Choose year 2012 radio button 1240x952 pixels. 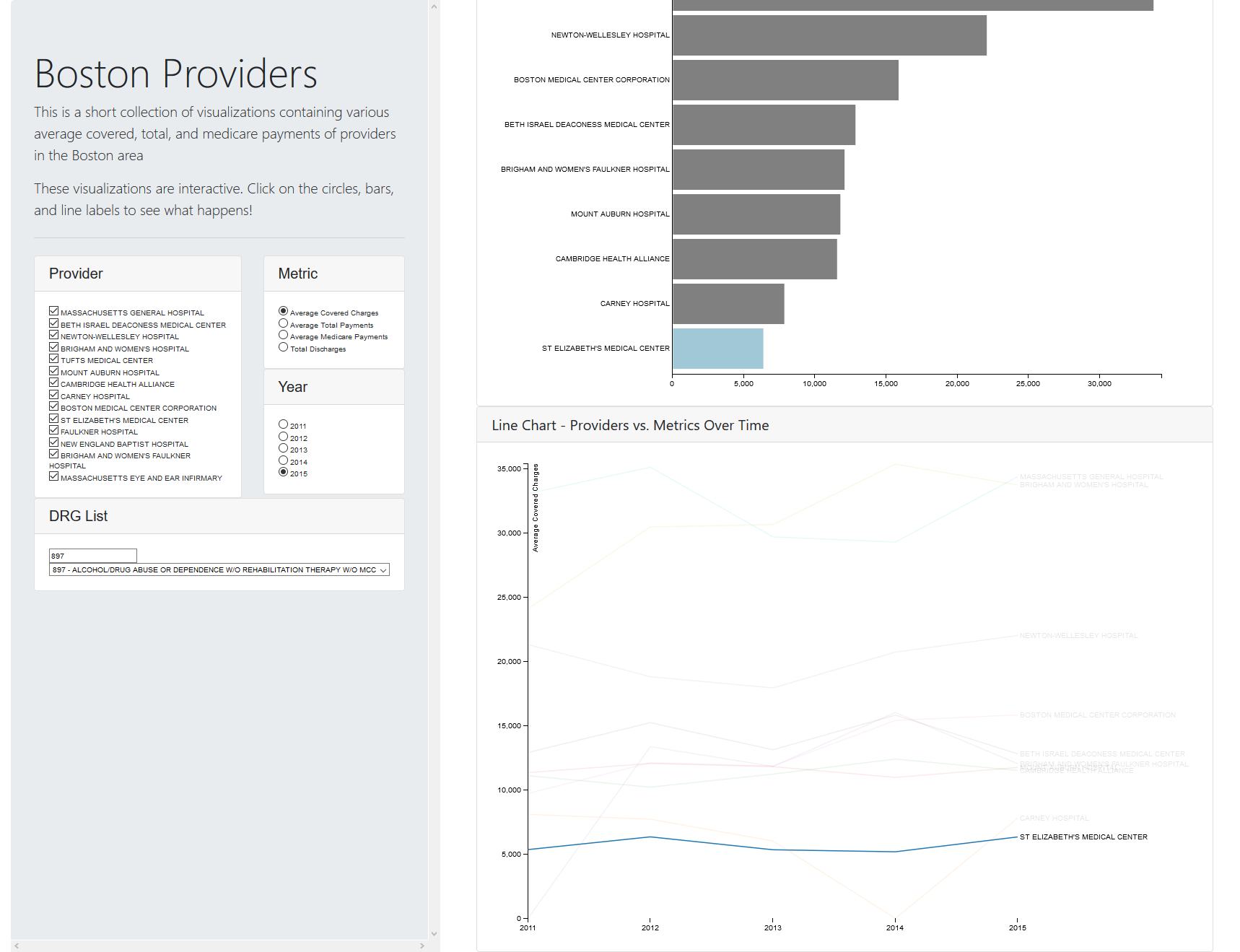click(283, 437)
